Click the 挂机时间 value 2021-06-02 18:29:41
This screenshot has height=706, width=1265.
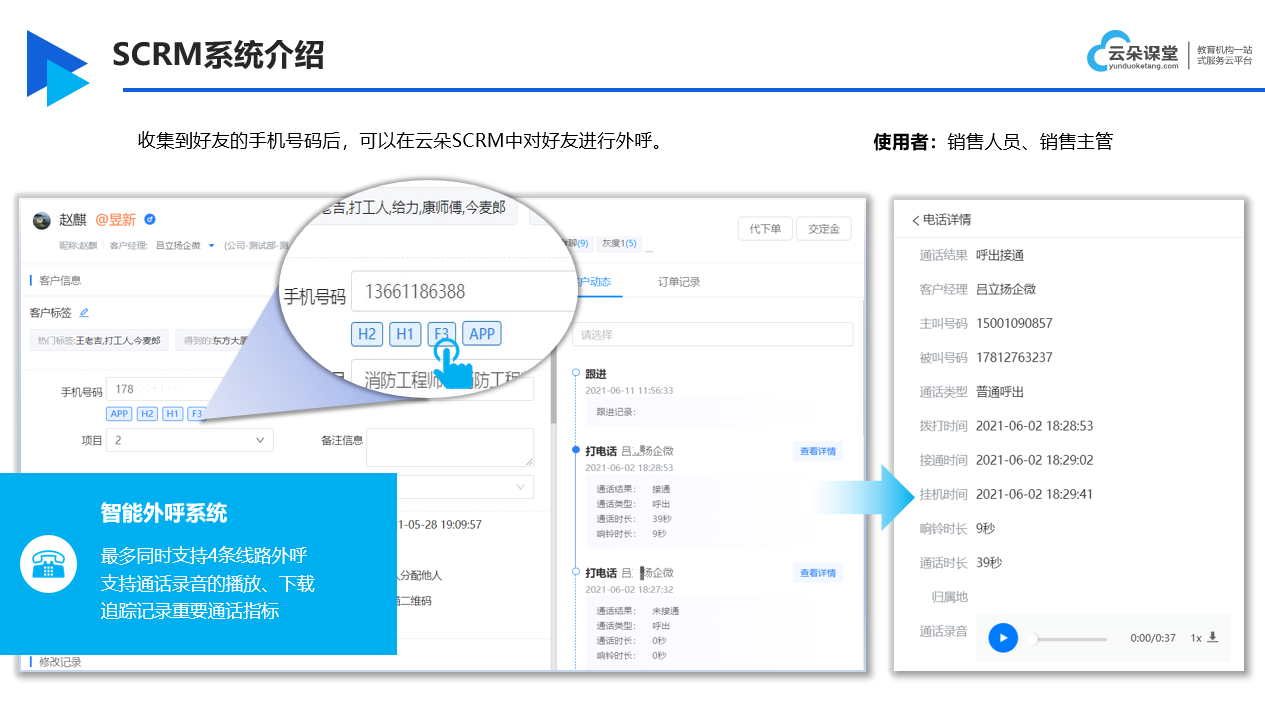point(1034,494)
